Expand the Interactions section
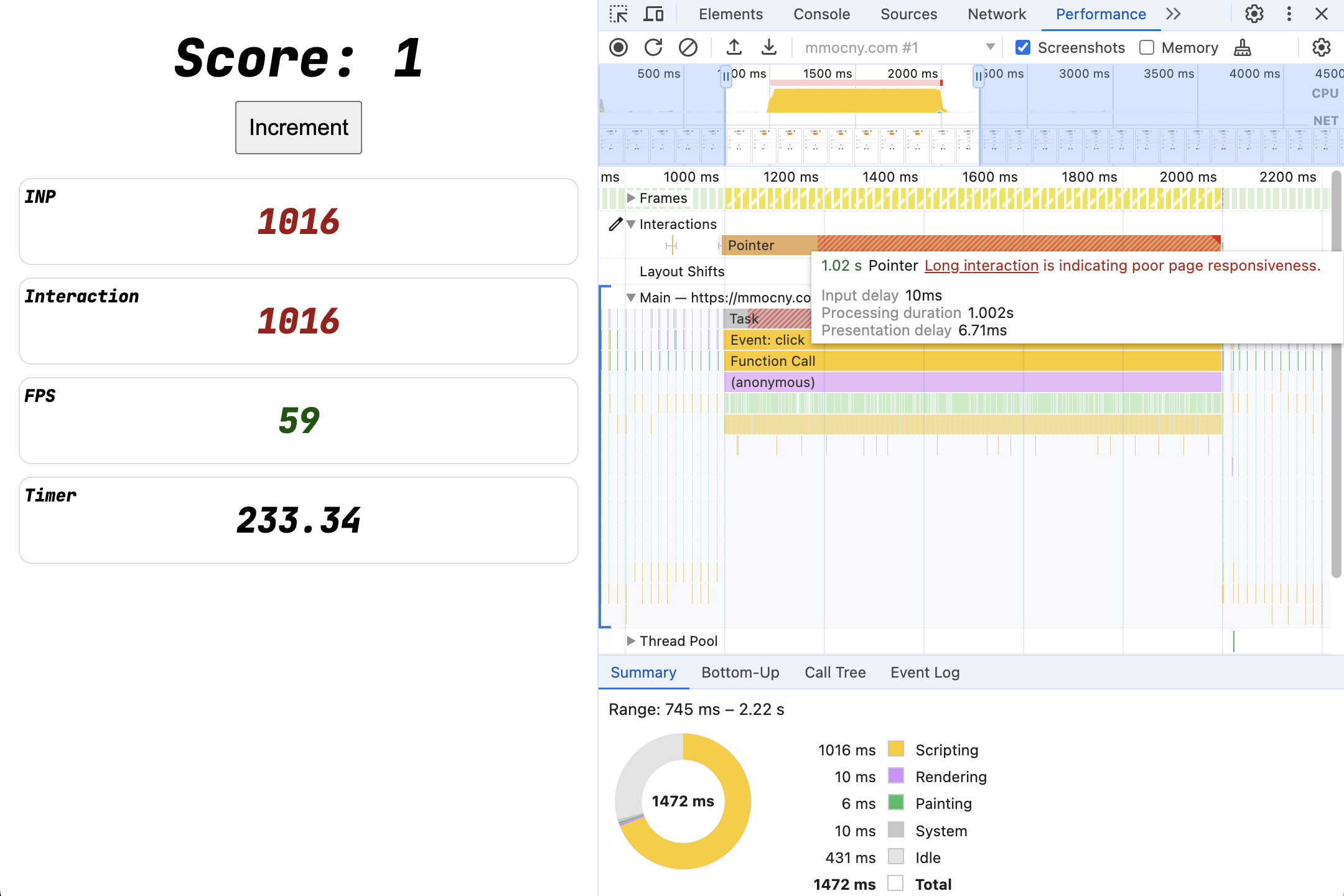Image resolution: width=1344 pixels, height=896 pixels. (x=635, y=223)
